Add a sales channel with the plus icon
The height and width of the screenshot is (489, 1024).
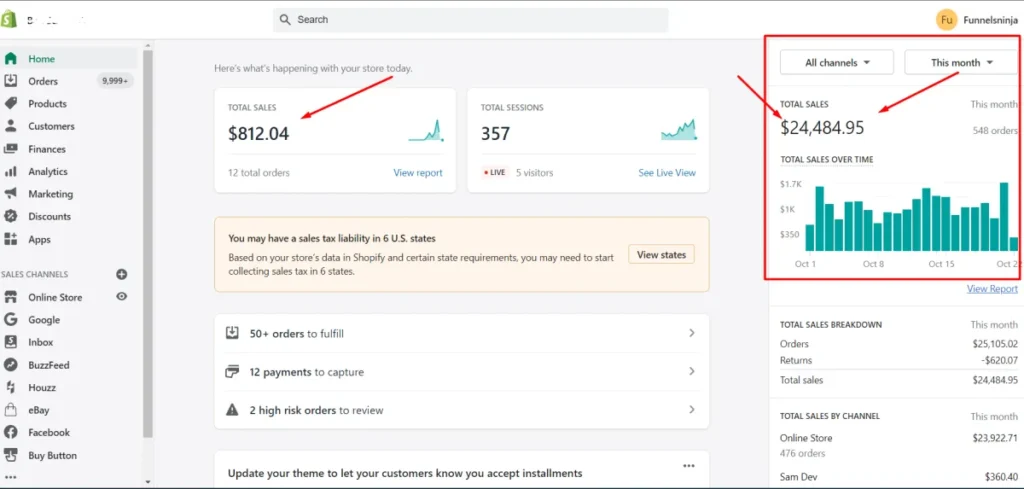[x=121, y=274]
